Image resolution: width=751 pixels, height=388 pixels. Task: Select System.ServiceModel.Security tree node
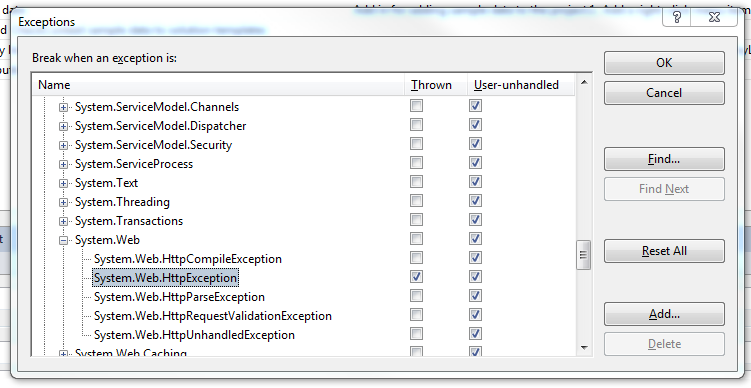click(x=153, y=145)
